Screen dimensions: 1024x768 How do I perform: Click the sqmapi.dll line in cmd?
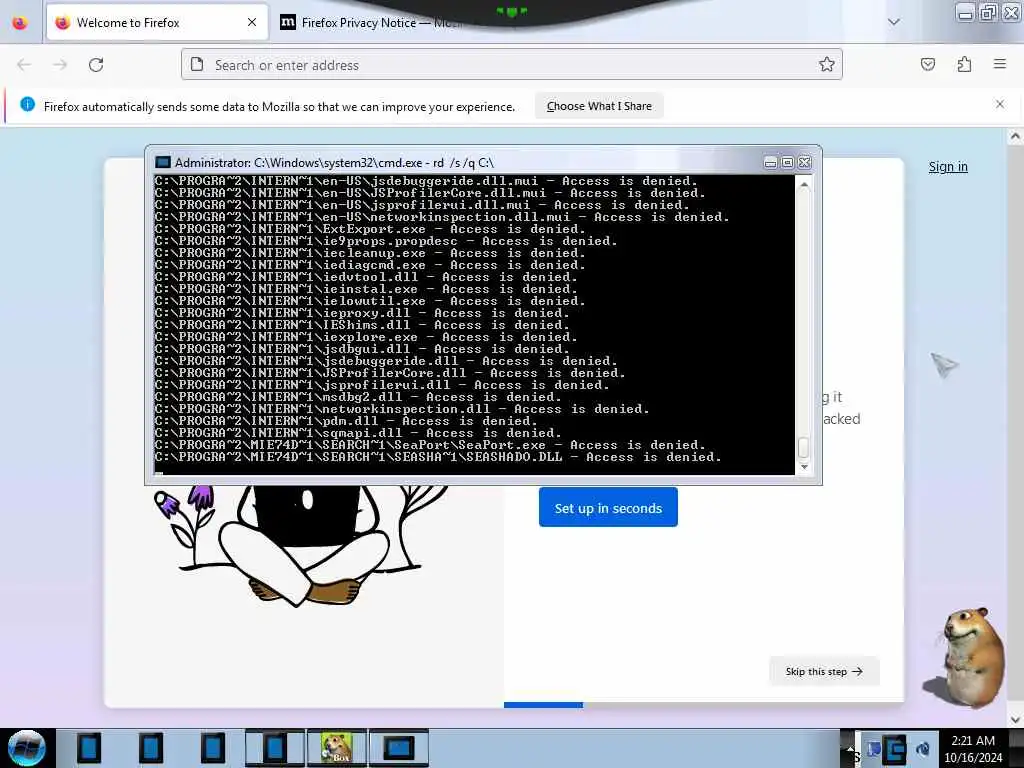coord(358,433)
